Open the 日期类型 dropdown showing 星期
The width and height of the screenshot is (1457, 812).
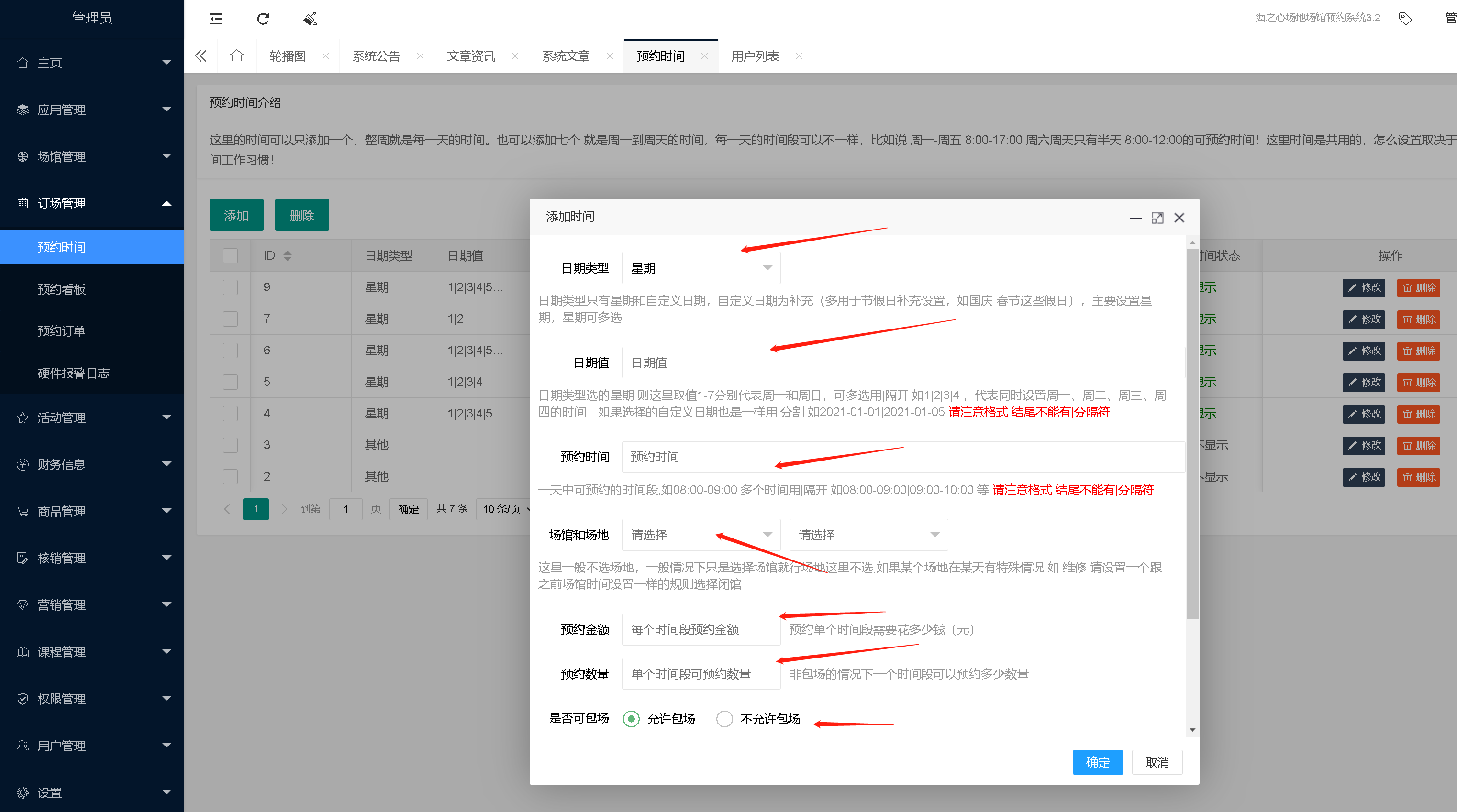pyautogui.click(x=701, y=268)
